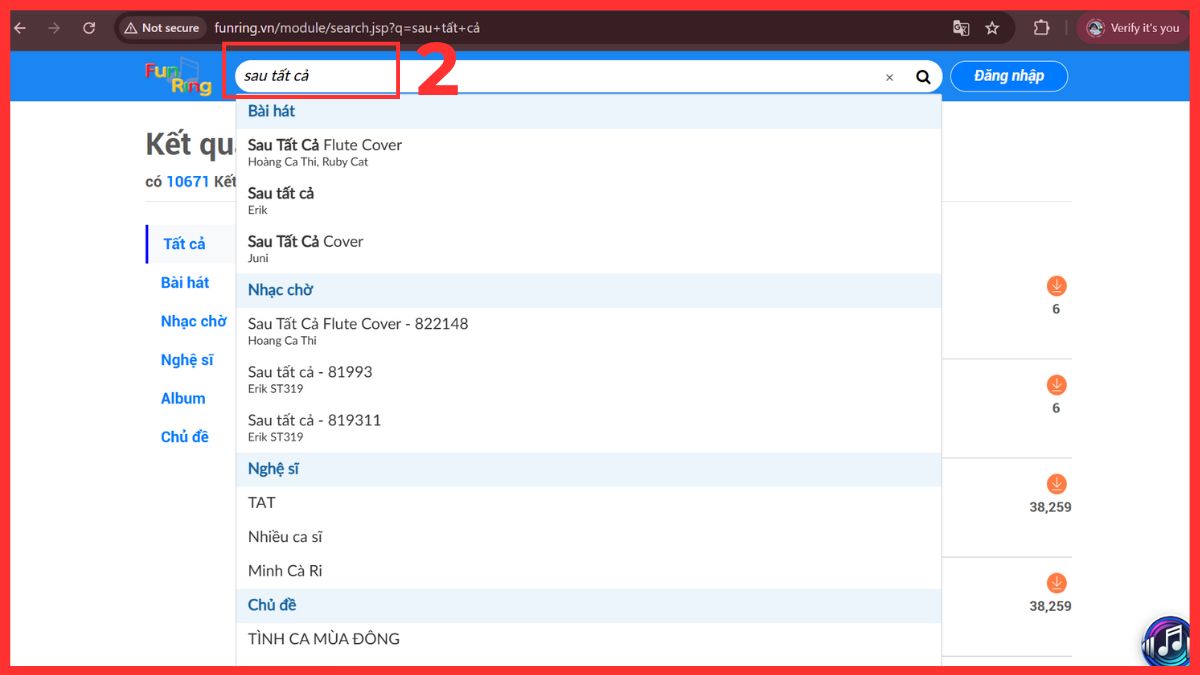Switch to the Bài hát sidebar tab
This screenshot has height=675, width=1200.
pyautogui.click(x=185, y=283)
